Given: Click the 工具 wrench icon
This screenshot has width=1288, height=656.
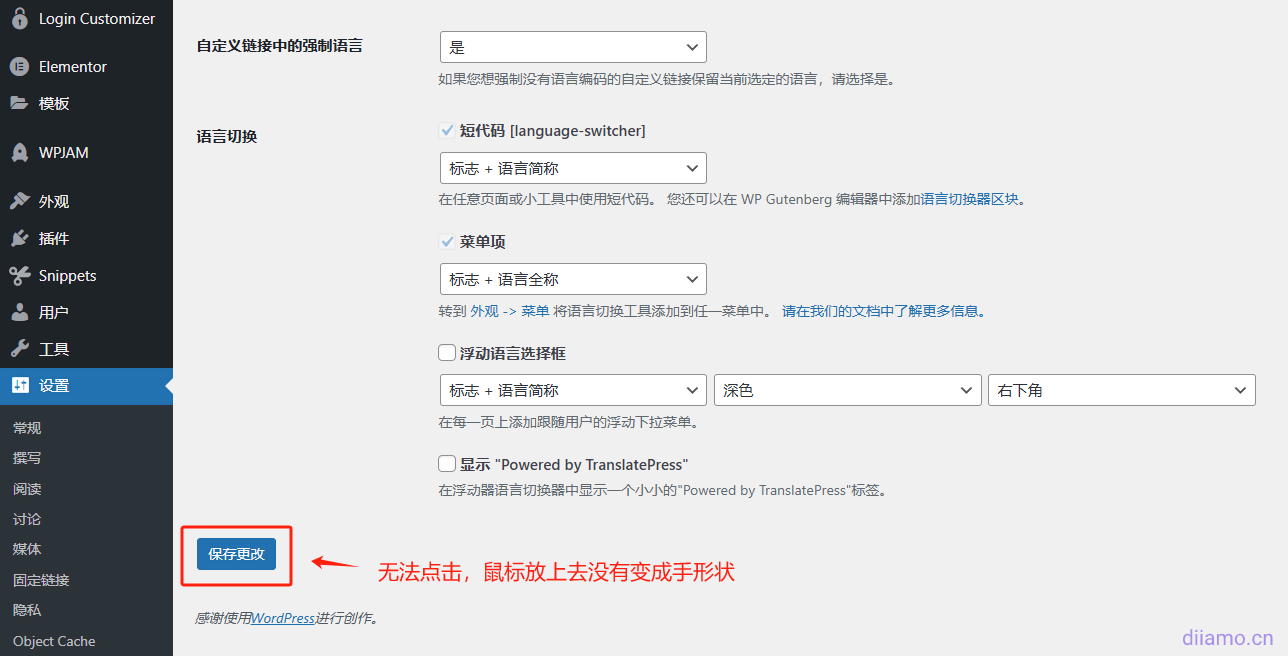Looking at the screenshot, I should (19, 349).
